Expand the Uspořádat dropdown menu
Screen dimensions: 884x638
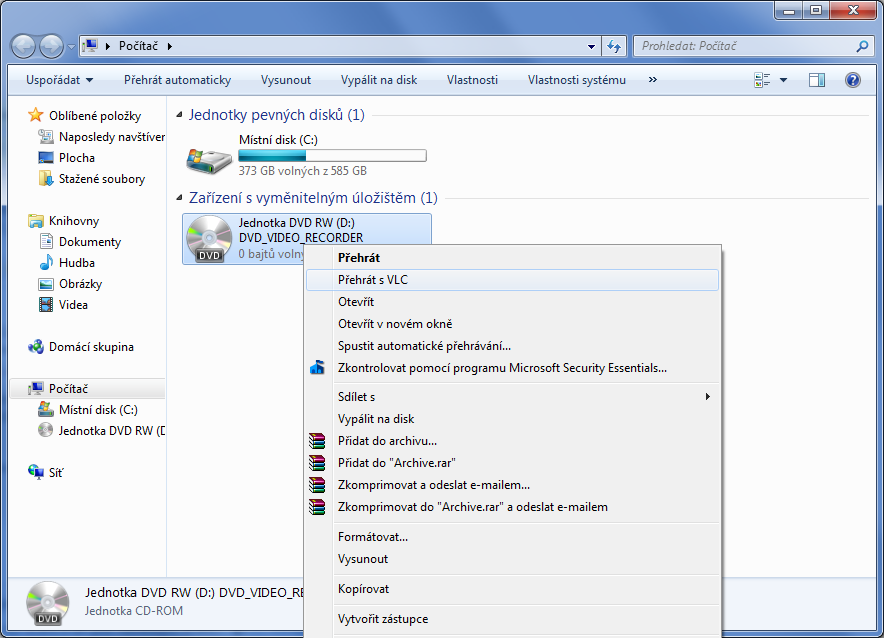(60, 80)
